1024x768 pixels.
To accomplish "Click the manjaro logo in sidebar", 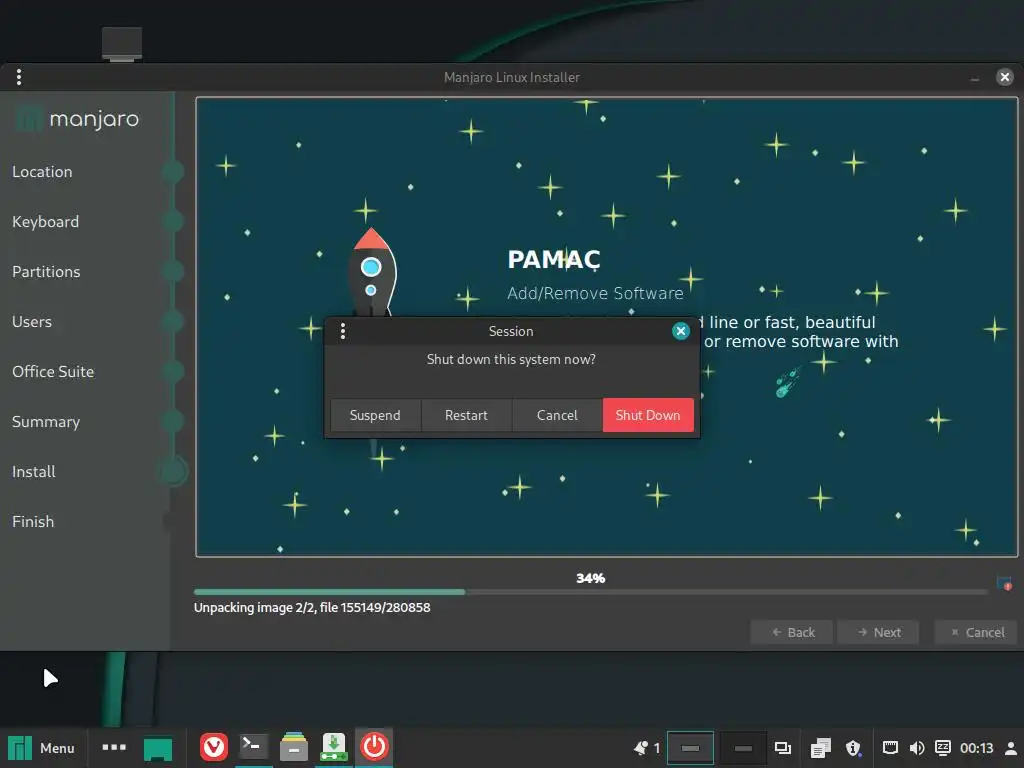I will point(78,119).
